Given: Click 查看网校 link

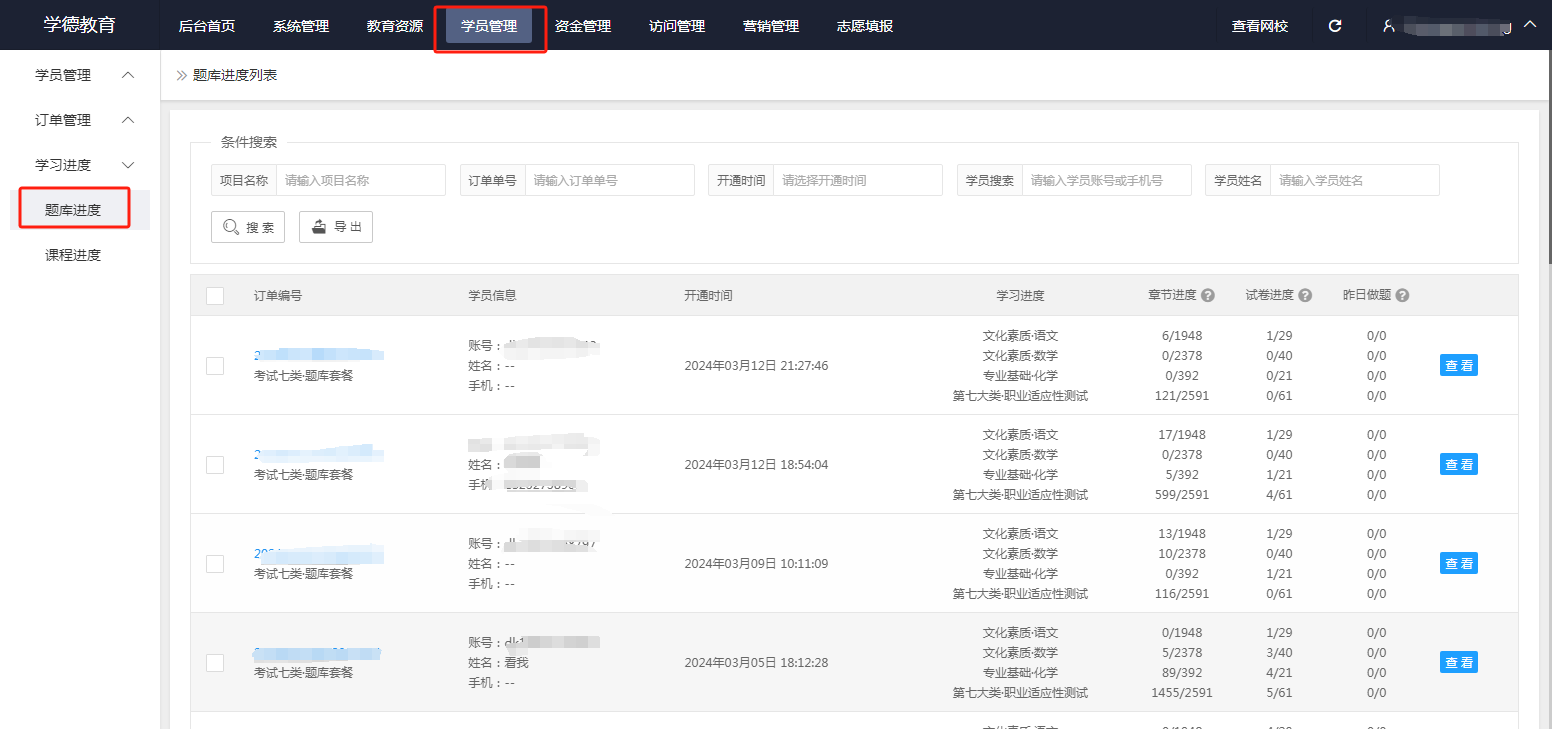Looking at the screenshot, I should (1260, 26).
